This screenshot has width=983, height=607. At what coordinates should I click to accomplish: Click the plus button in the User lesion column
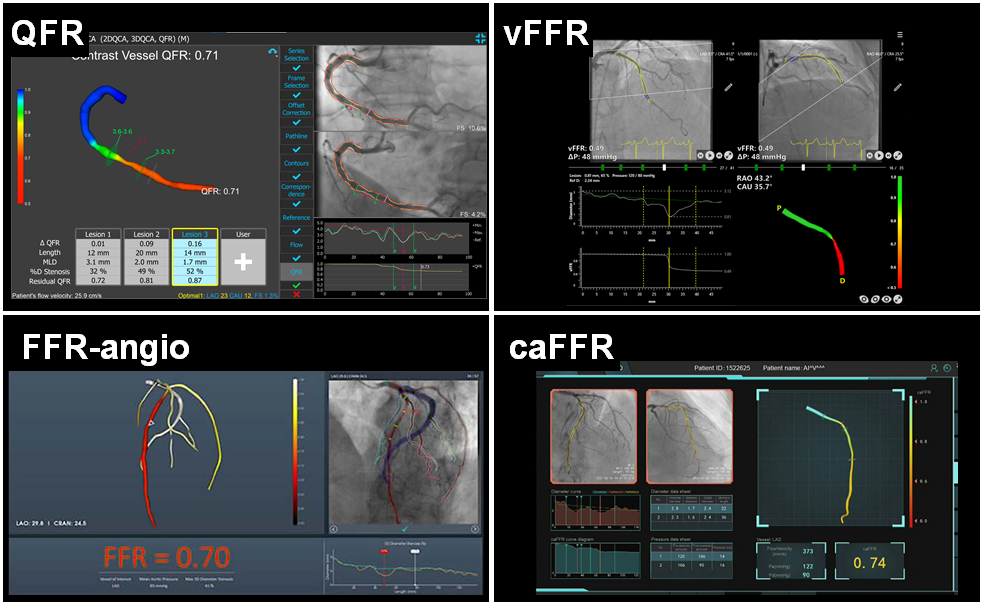(x=242, y=262)
